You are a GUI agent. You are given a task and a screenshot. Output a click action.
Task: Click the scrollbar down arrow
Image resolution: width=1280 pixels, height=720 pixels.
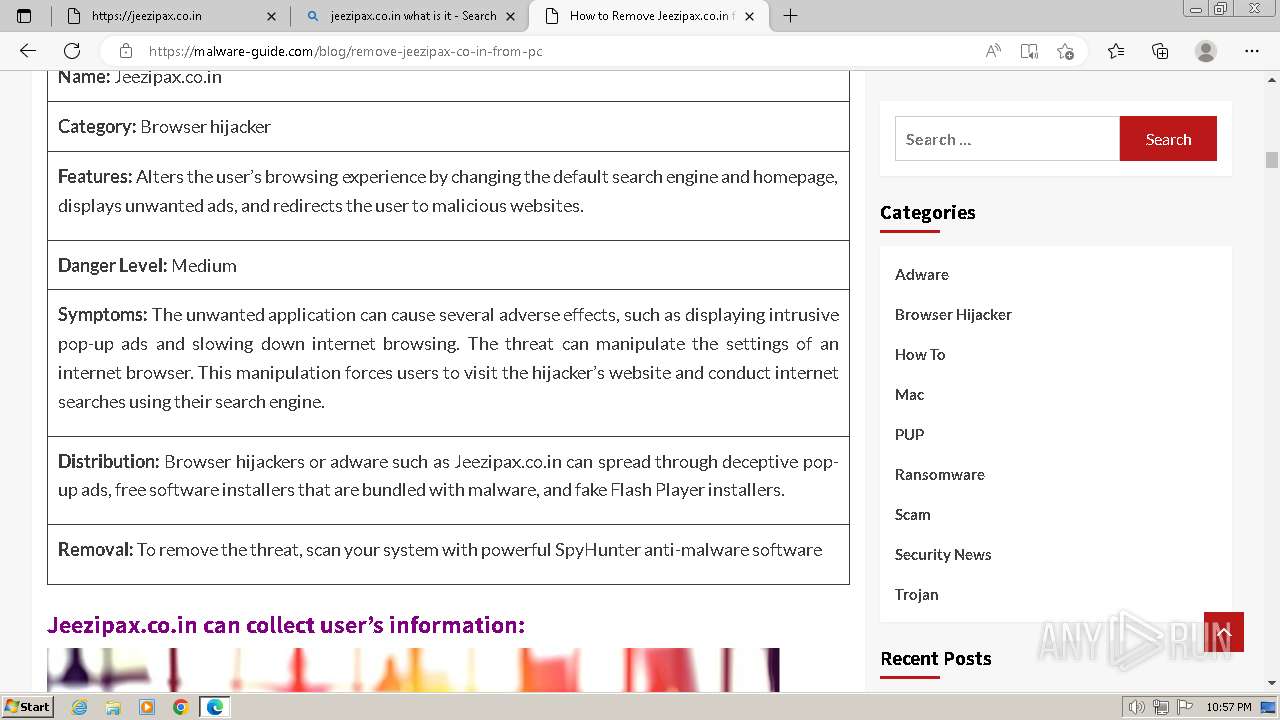1272,683
